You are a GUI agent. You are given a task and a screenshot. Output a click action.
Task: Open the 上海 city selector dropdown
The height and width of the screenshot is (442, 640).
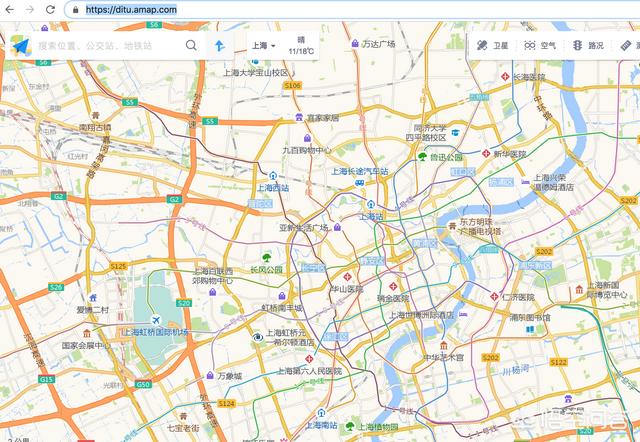(x=262, y=46)
